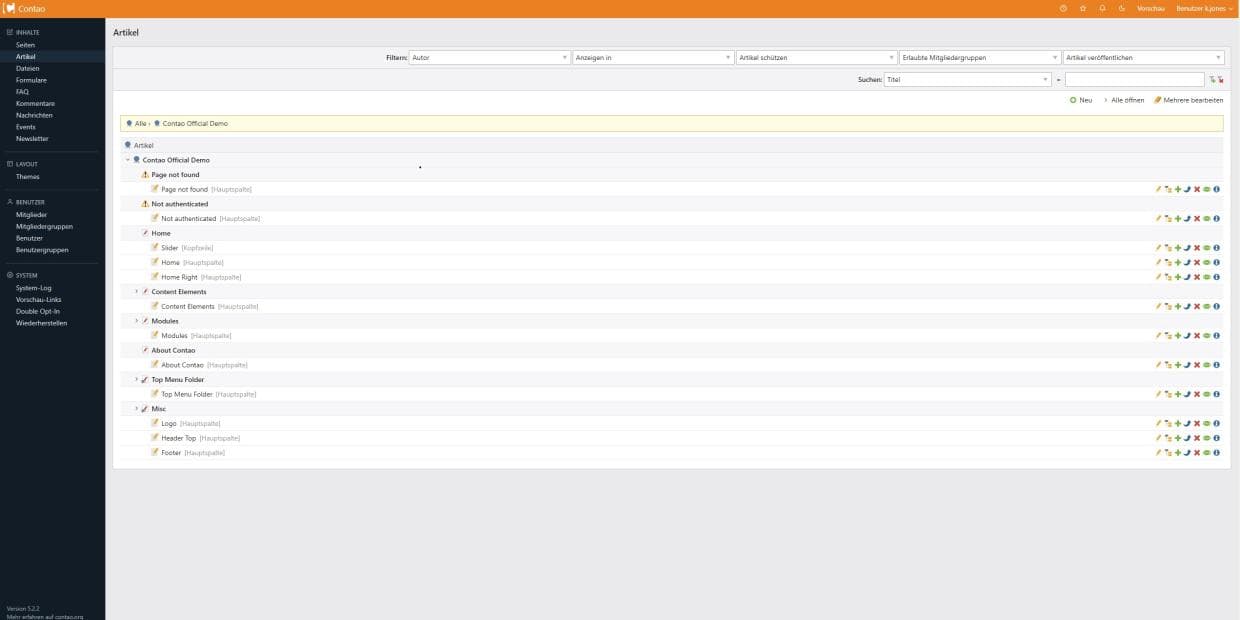Open Formulare in the sidebar
Screen dimensions: 1240x620
(31, 80)
